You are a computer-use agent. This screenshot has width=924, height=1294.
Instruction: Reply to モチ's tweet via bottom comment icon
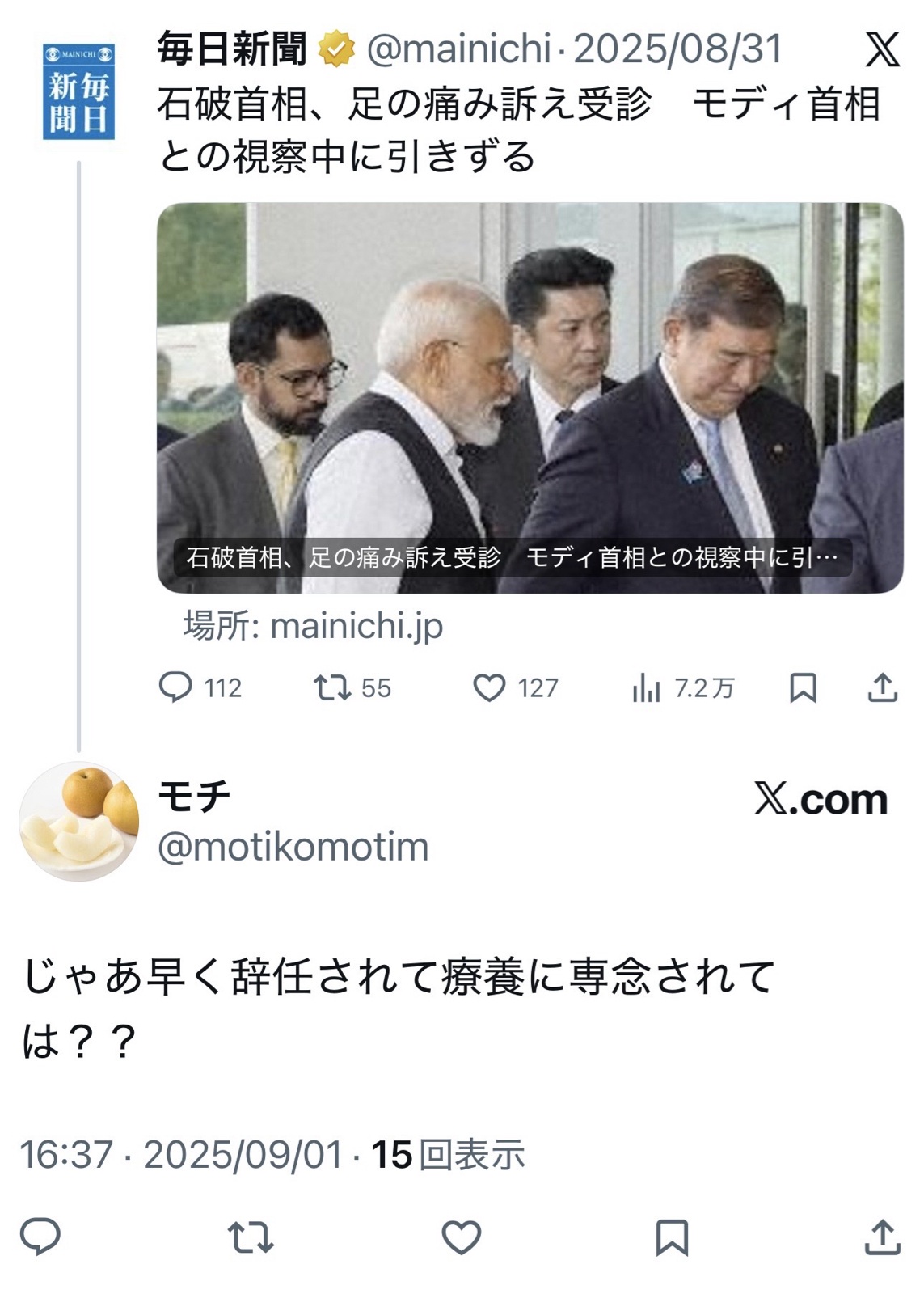[40, 1237]
